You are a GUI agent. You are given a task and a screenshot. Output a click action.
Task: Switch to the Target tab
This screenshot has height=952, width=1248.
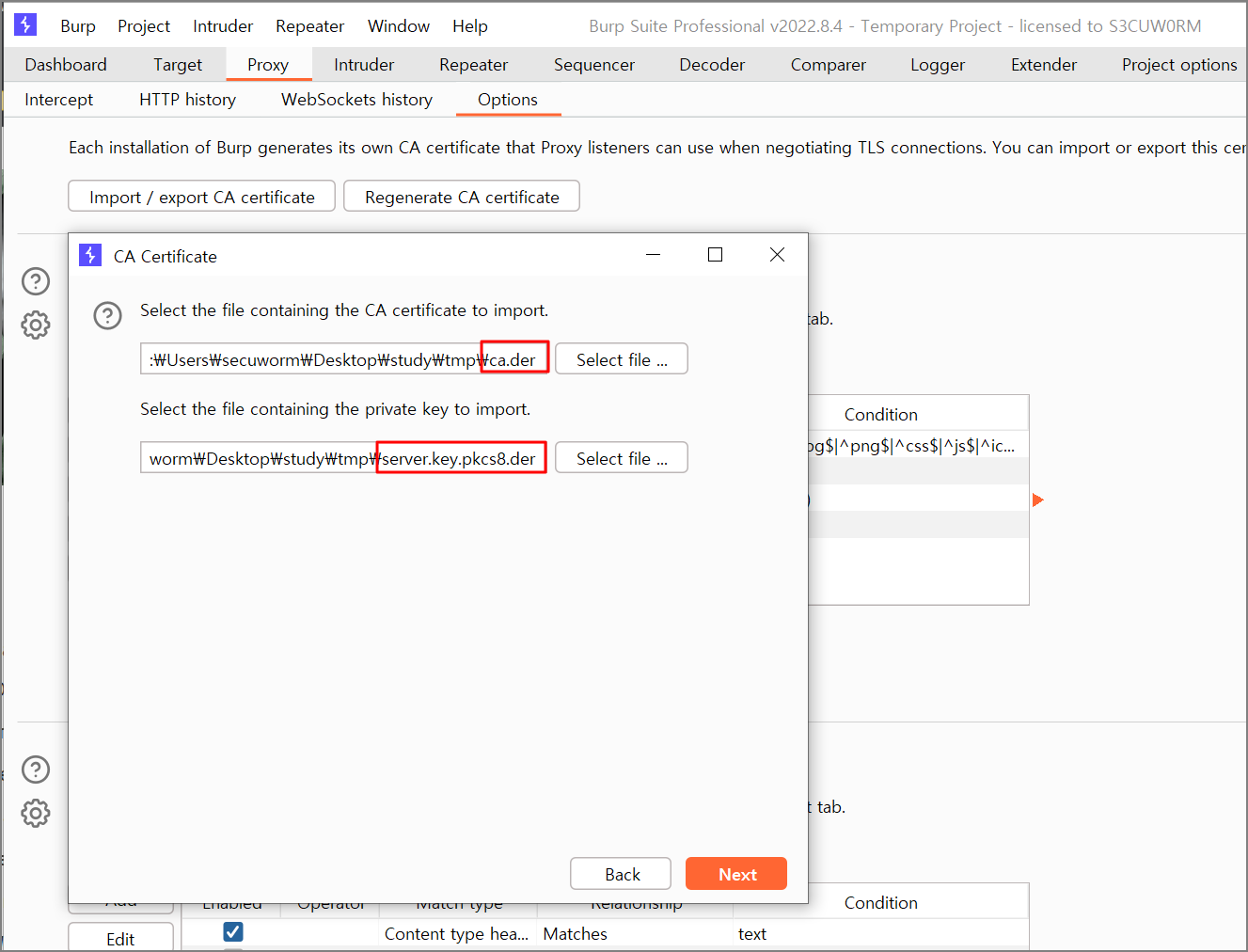coord(178,65)
